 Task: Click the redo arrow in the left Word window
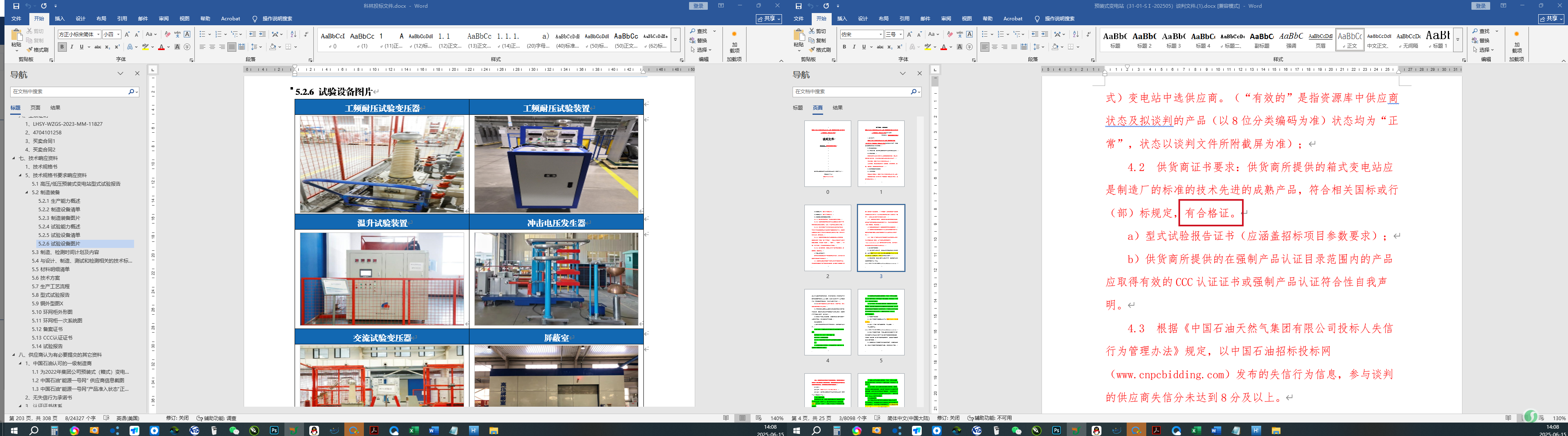[x=44, y=6]
